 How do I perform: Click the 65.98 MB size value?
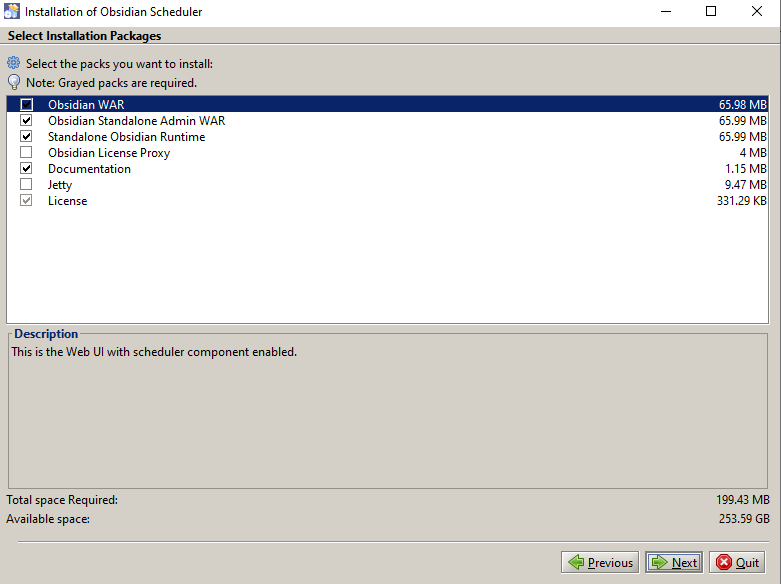coord(742,105)
